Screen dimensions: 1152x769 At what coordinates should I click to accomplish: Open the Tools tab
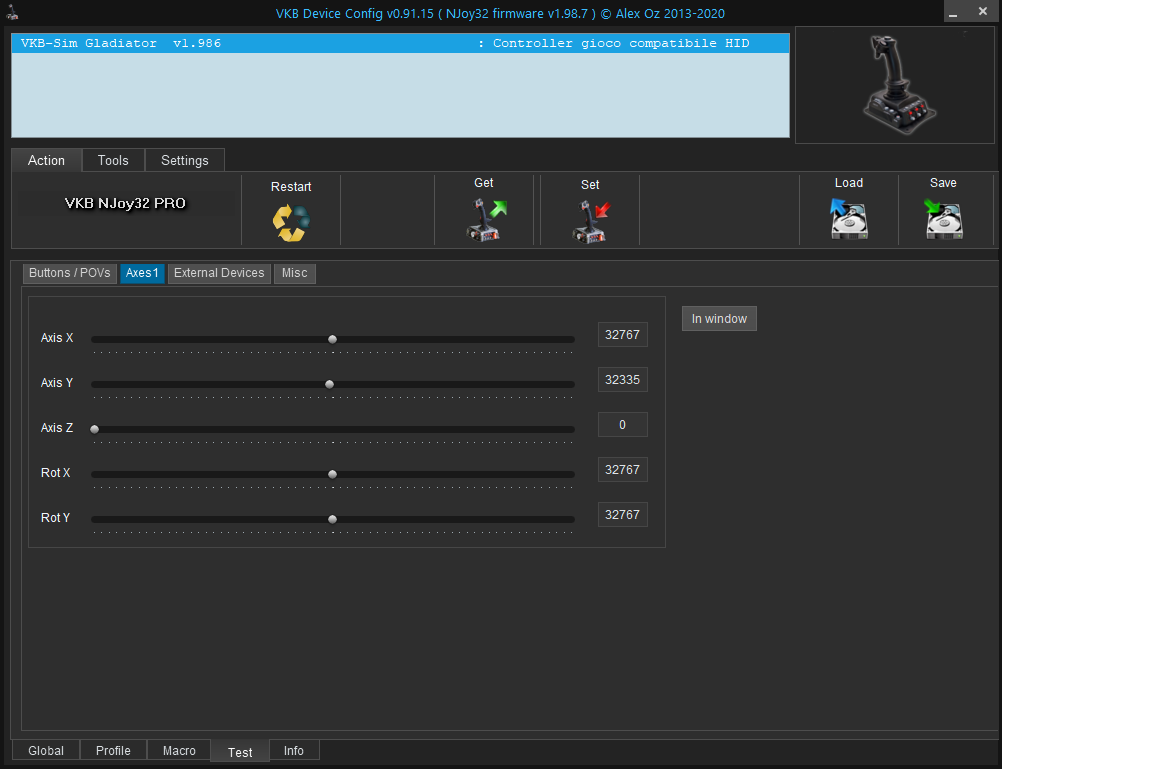(113, 160)
